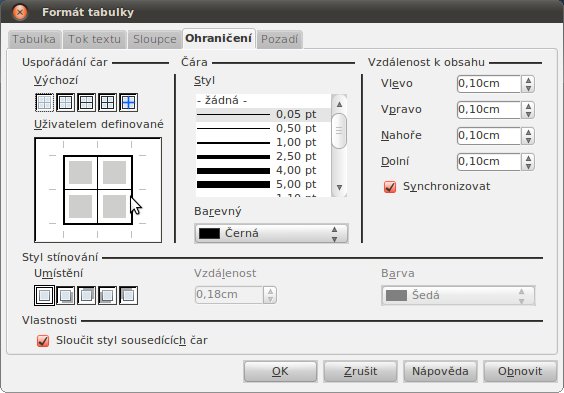Switch to the Tok textu tab
The width and height of the screenshot is (564, 393).
(x=94, y=39)
